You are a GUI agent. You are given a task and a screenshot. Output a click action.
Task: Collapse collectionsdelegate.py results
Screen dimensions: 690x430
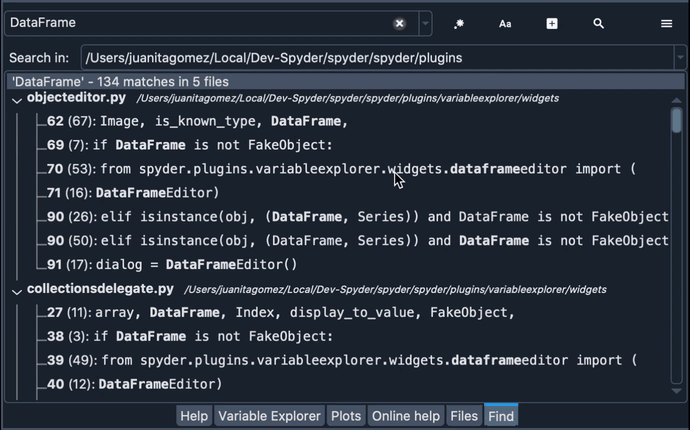(x=17, y=289)
